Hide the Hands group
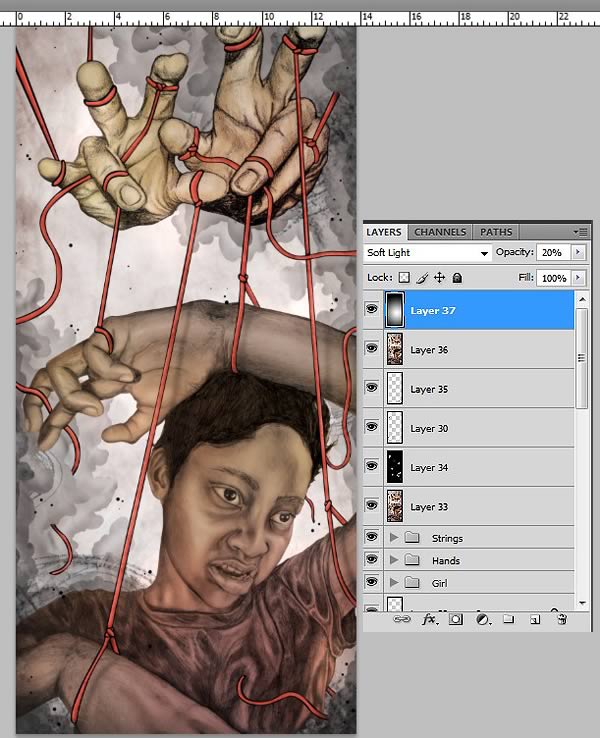Viewport: 600px width, 738px height. [x=372, y=559]
